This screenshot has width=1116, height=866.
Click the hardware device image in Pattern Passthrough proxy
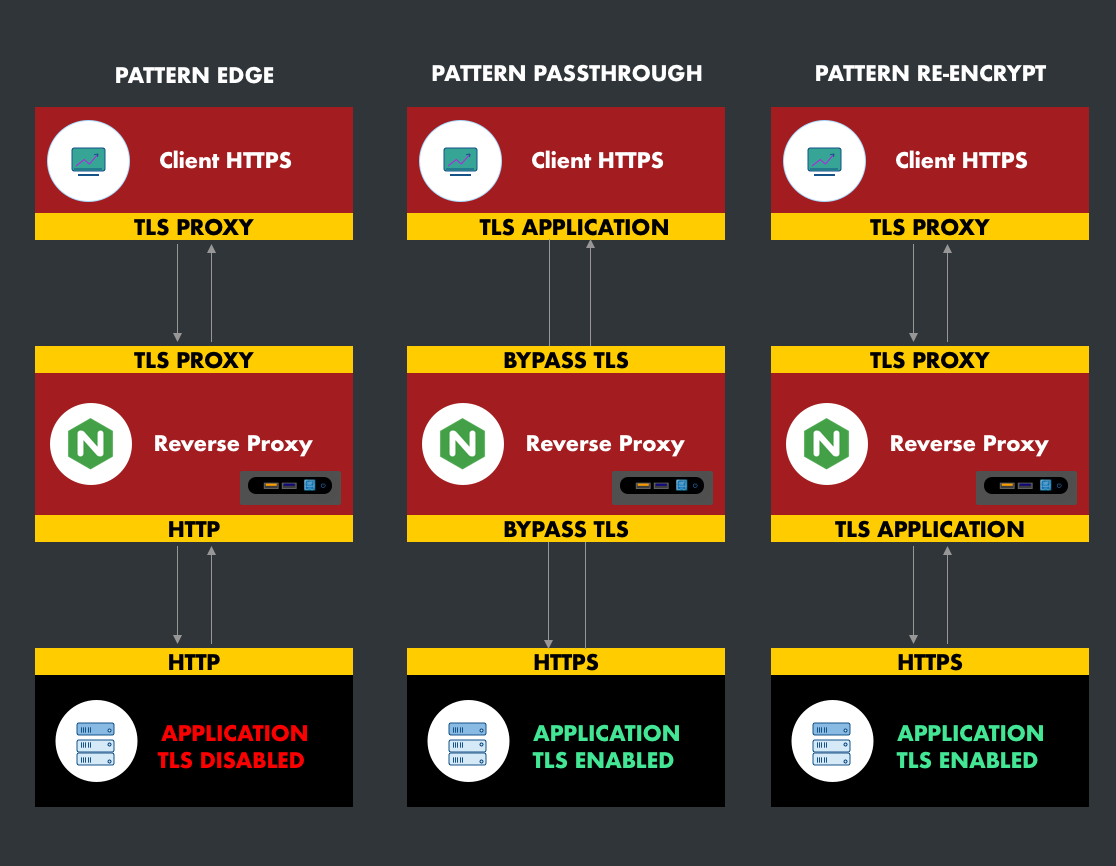662,486
